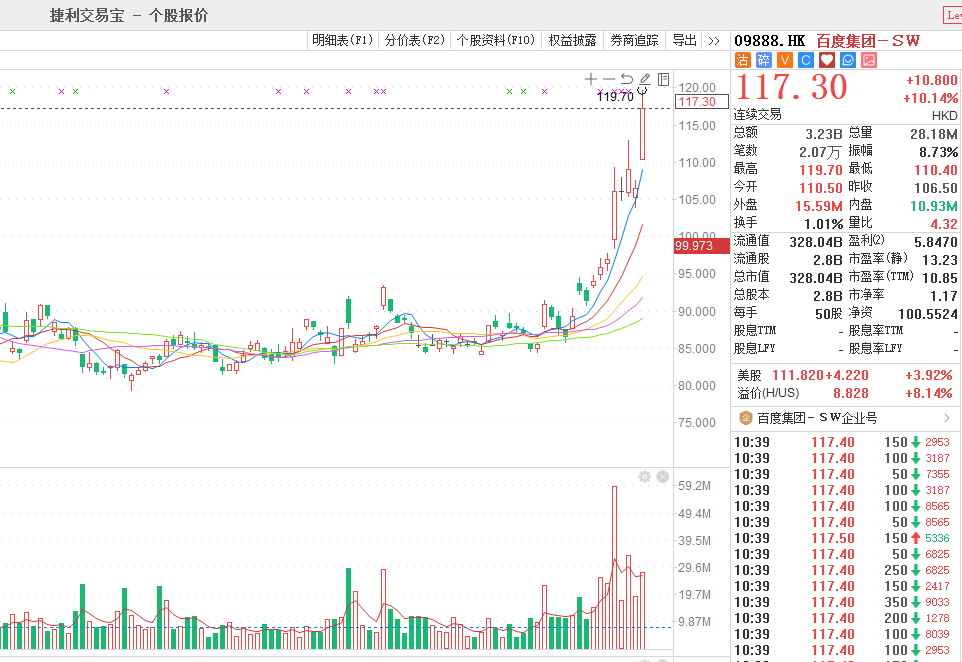Click the 117.30 price marker on axis
962x662 pixels.
coord(696,101)
